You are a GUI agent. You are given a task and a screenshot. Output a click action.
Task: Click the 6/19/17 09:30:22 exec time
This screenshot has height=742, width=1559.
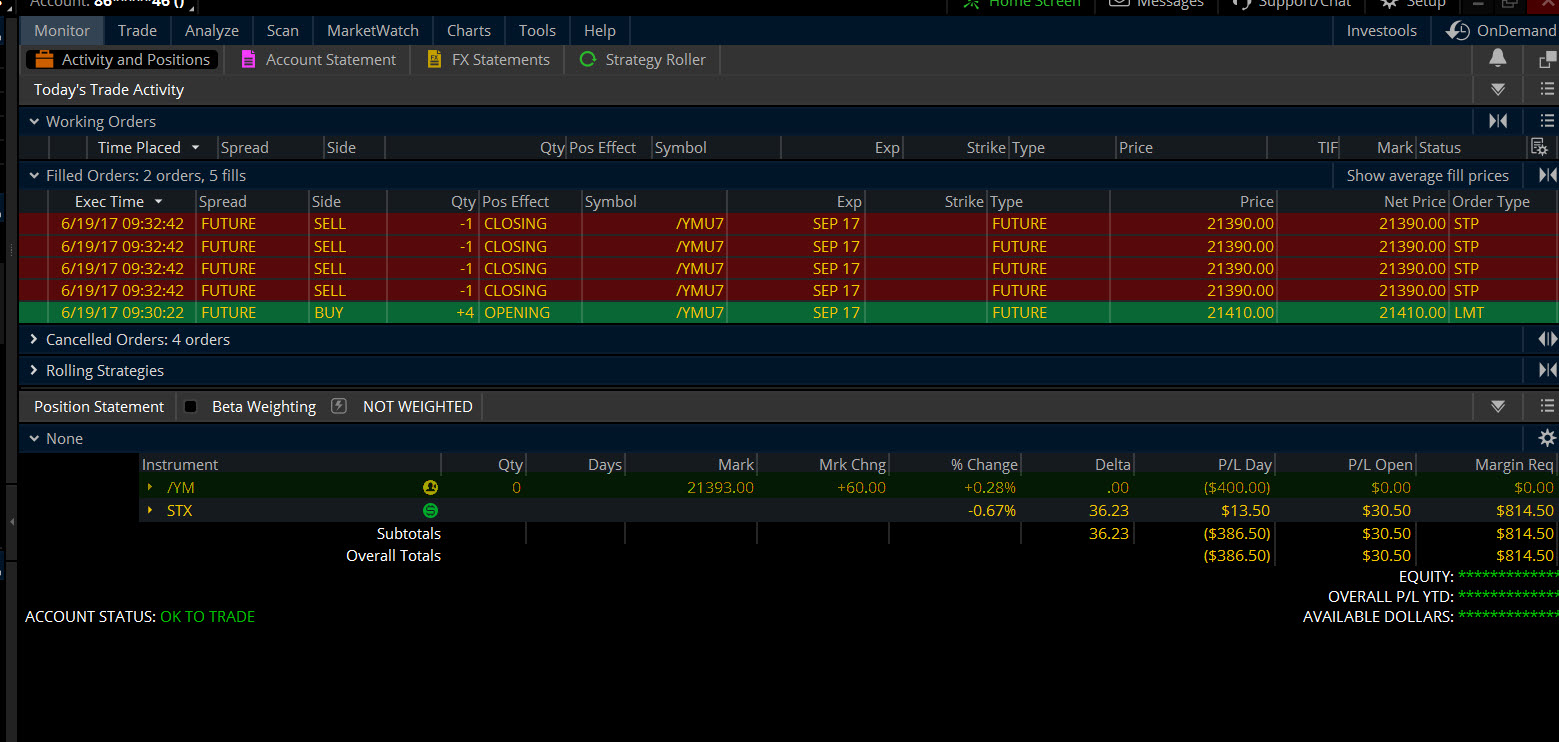122,312
